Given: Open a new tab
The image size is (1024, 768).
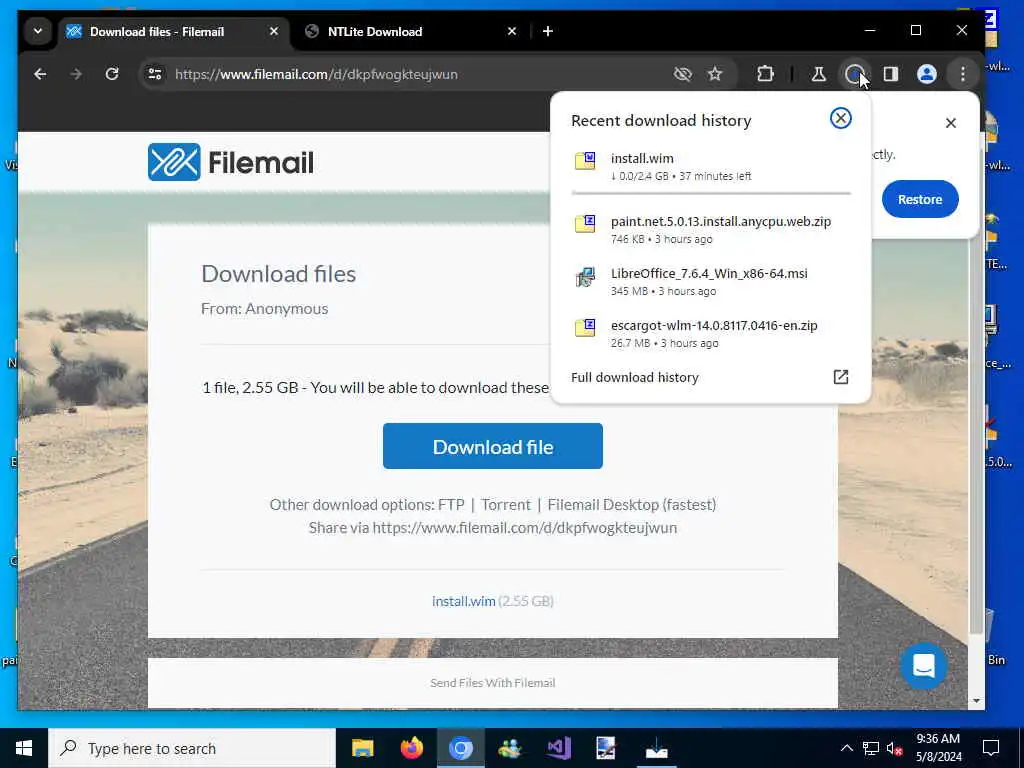Looking at the screenshot, I should tap(548, 31).
